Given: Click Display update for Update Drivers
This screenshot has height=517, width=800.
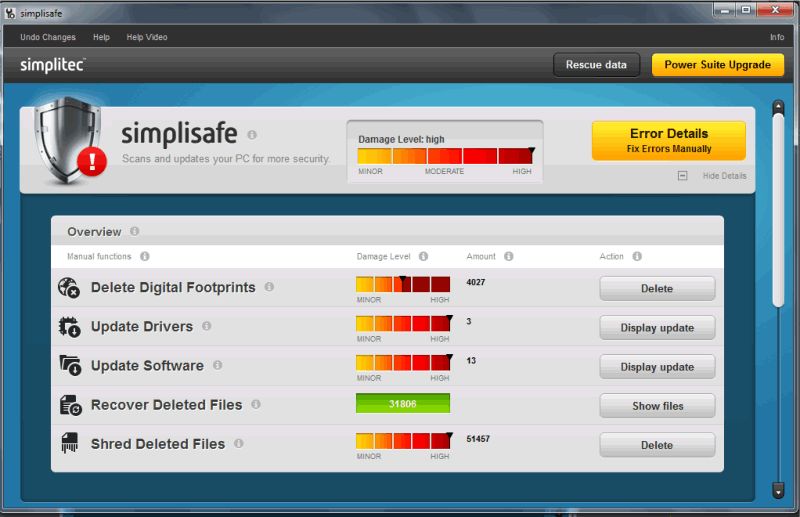Looking at the screenshot, I should (657, 328).
